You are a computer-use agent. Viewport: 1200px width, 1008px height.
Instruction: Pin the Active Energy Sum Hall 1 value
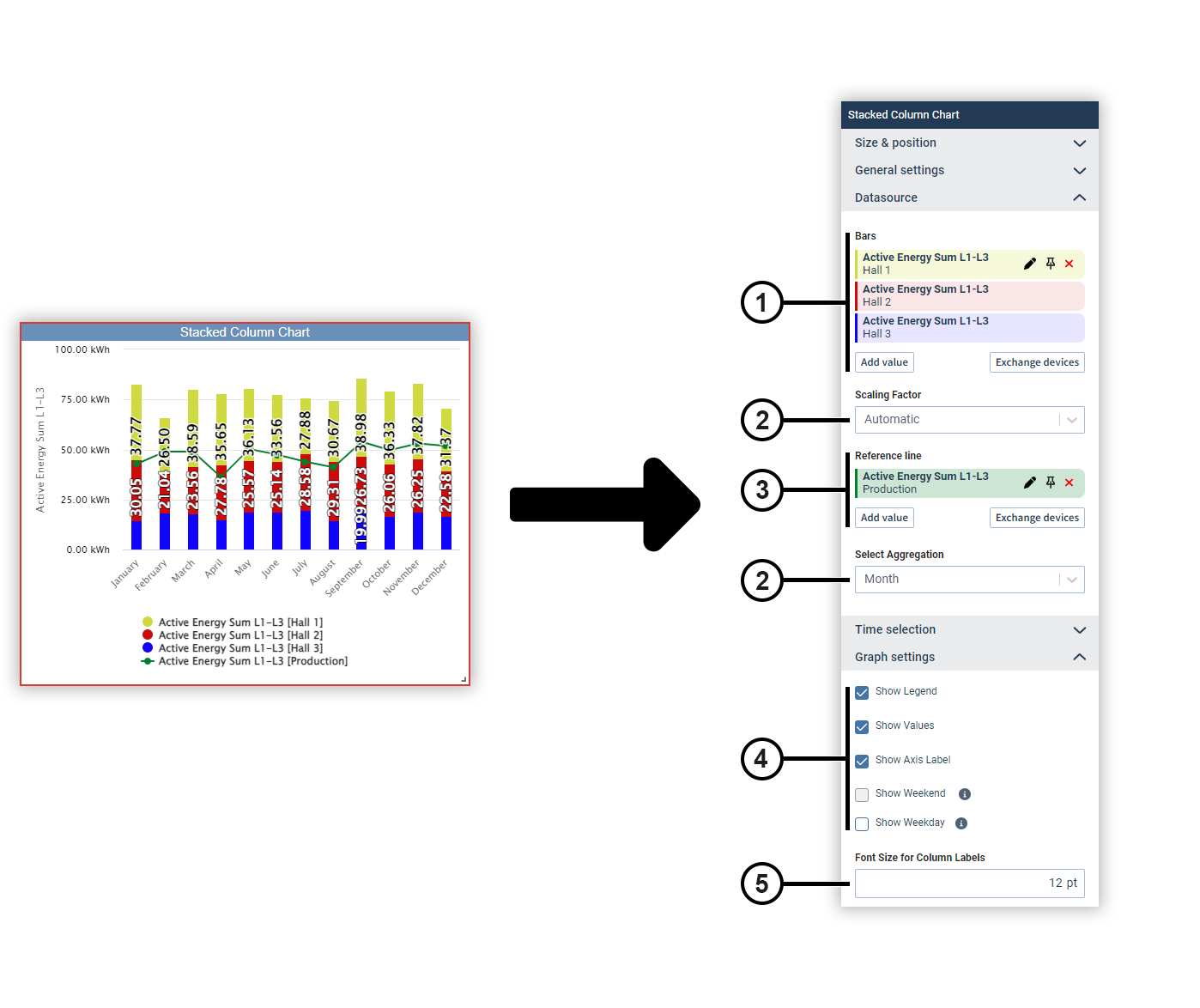pos(1051,264)
